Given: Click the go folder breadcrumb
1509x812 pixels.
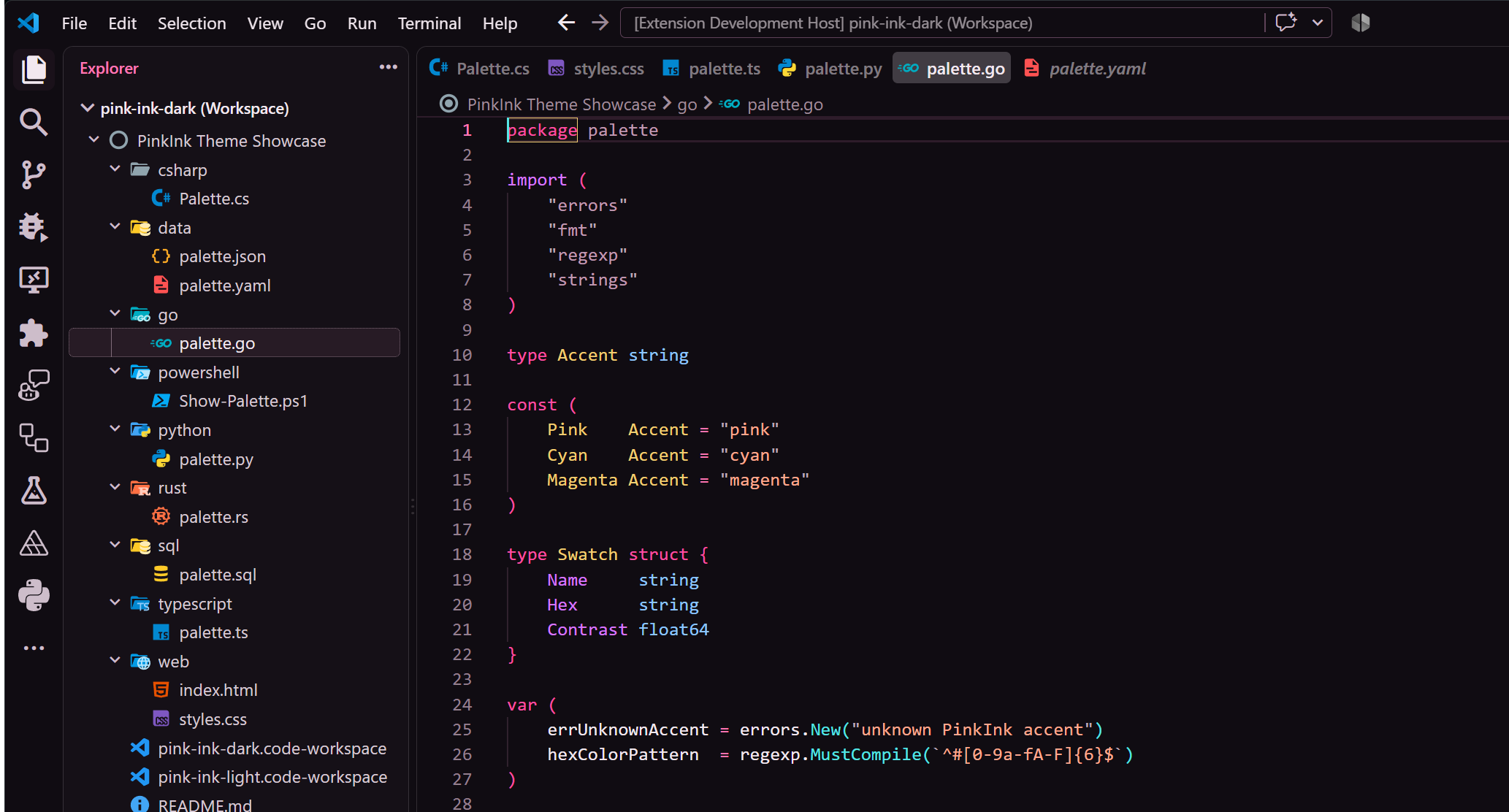Looking at the screenshot, I should (687, 104).
